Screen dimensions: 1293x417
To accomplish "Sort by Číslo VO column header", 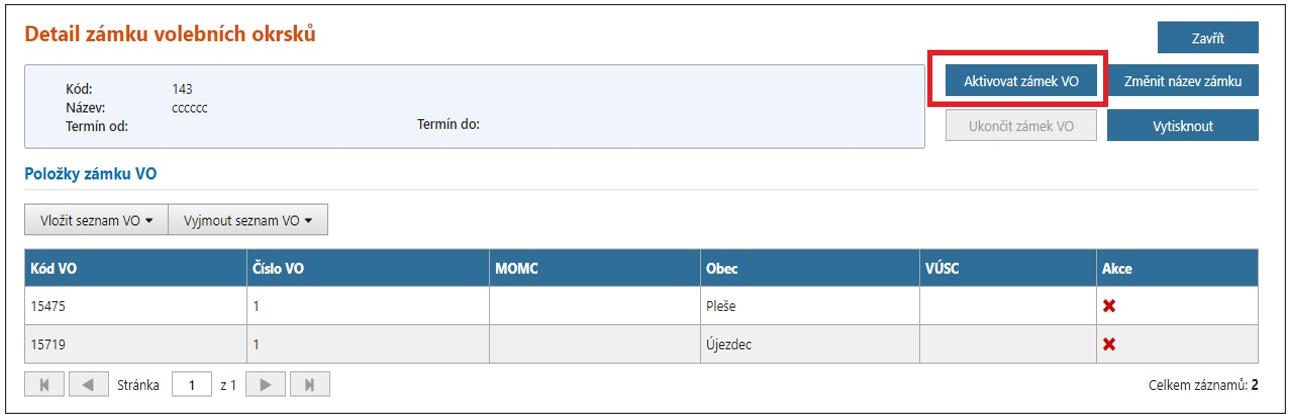I will [x=279, y=269].
